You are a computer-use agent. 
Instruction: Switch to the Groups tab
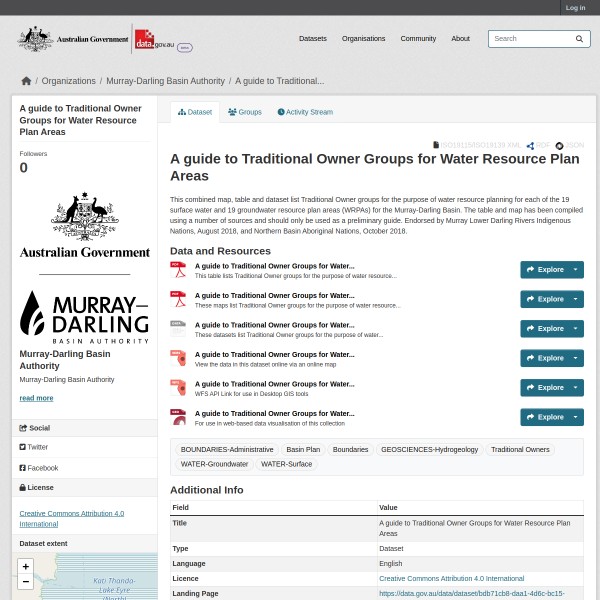pos(245,112)
